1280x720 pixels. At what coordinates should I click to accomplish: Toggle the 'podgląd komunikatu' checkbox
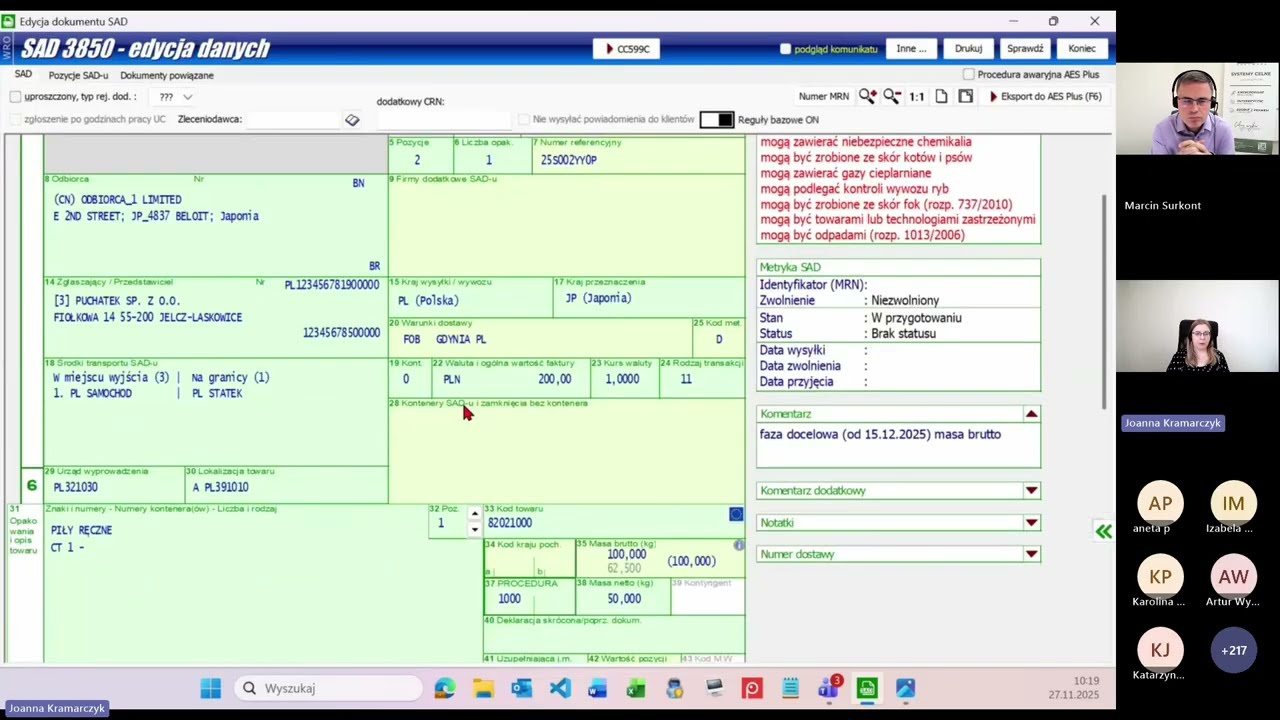[785, 48]
